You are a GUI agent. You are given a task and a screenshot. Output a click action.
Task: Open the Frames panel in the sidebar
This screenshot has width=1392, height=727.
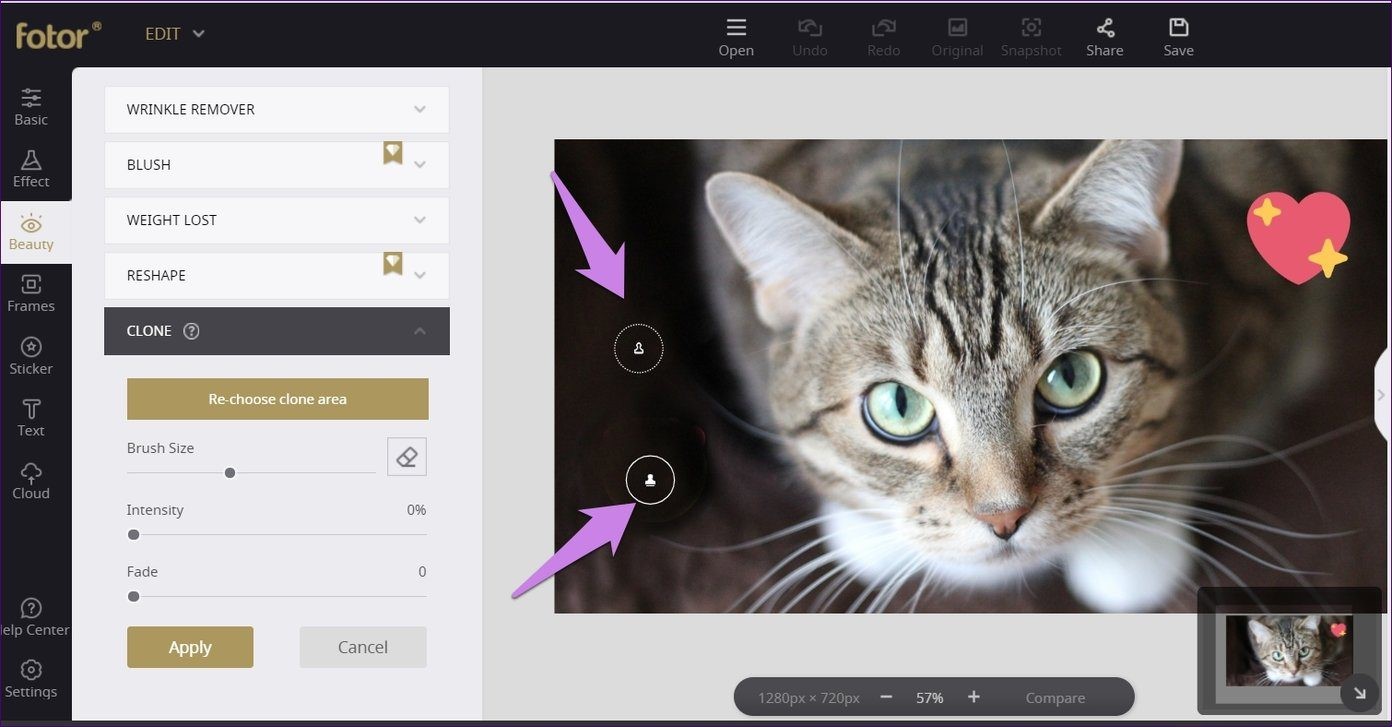31,294
